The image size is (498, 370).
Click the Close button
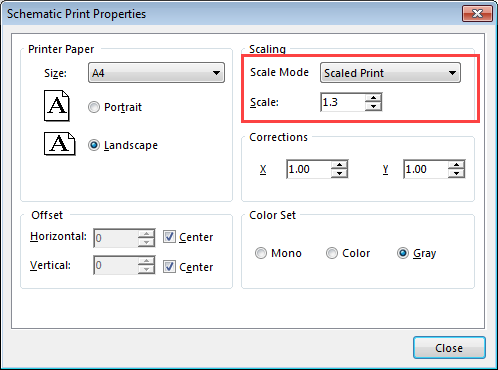click(x=449, y=348)
